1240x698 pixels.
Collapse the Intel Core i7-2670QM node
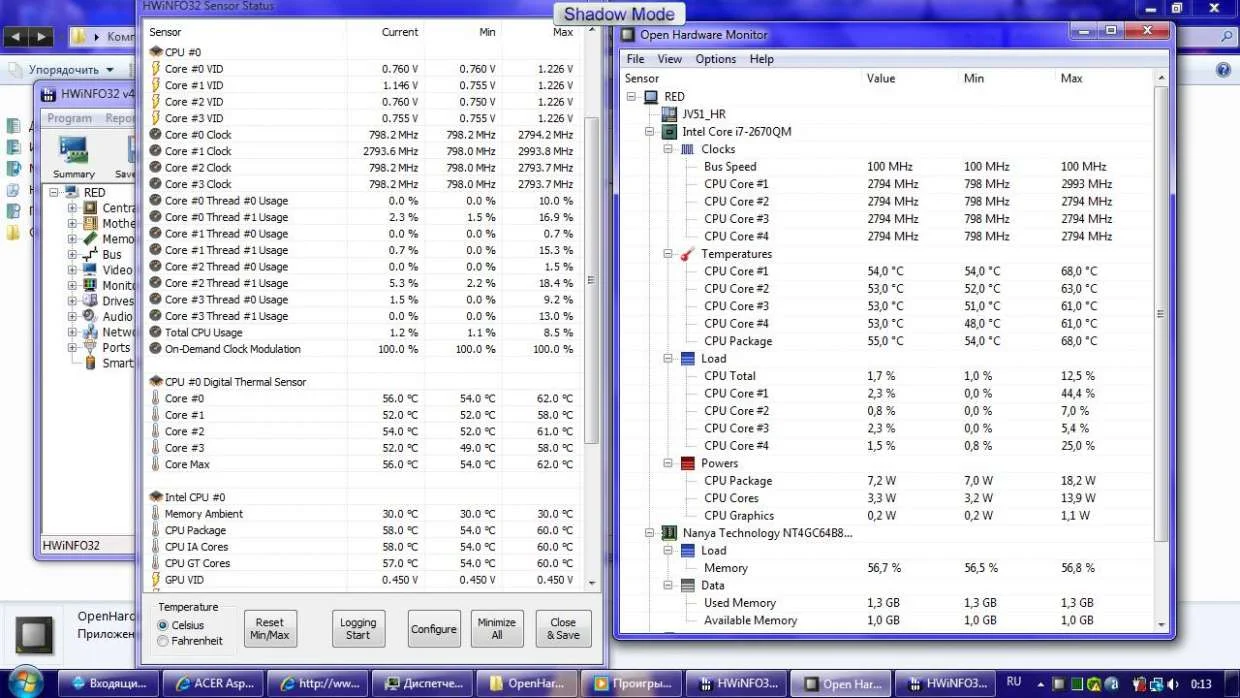coord(650,132)
